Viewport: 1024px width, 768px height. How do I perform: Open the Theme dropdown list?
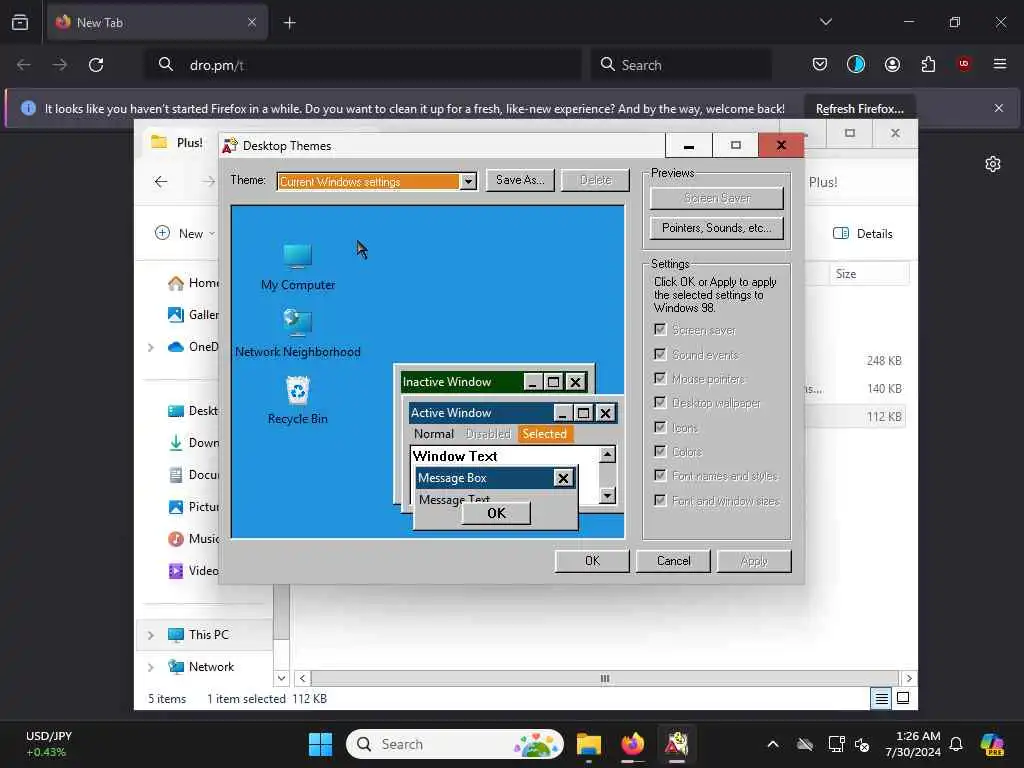468,182
